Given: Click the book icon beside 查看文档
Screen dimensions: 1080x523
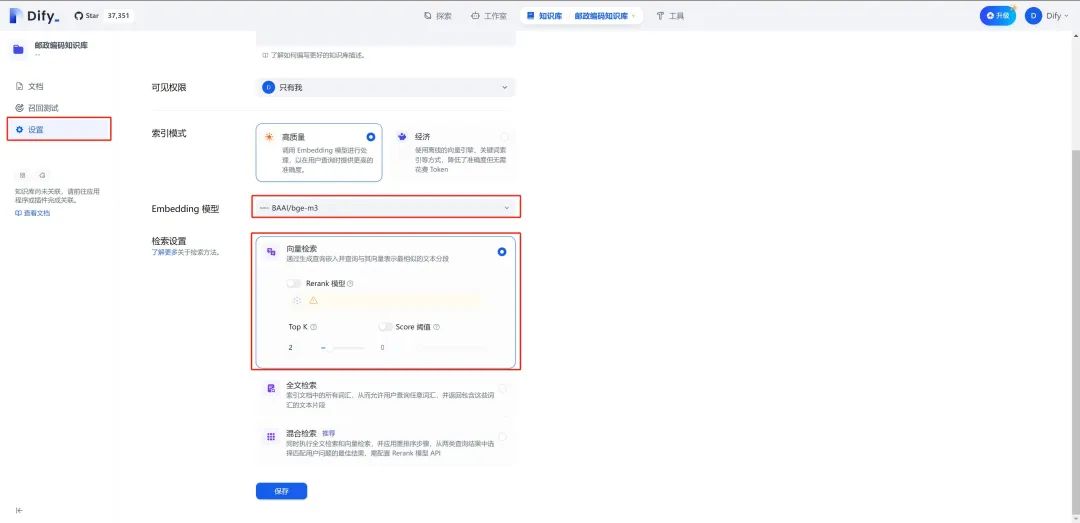Looking at the screenshot, I should coord(19,213).
